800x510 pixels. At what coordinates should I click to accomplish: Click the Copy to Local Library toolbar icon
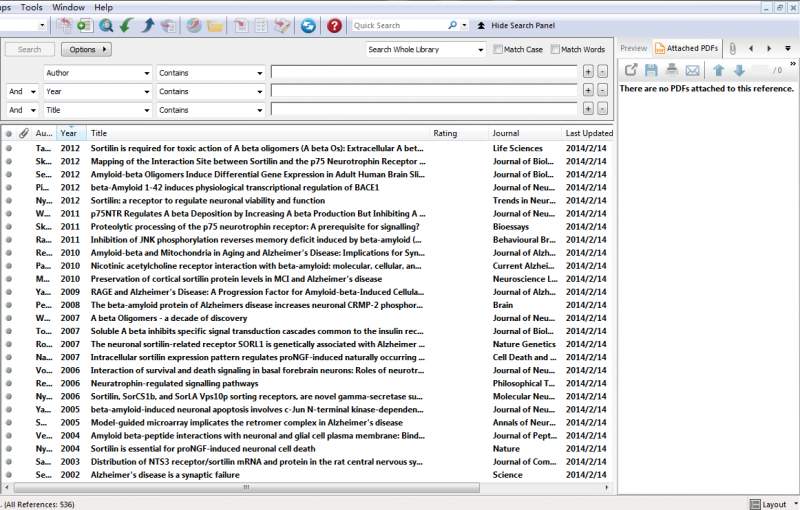tap(65, 25)
